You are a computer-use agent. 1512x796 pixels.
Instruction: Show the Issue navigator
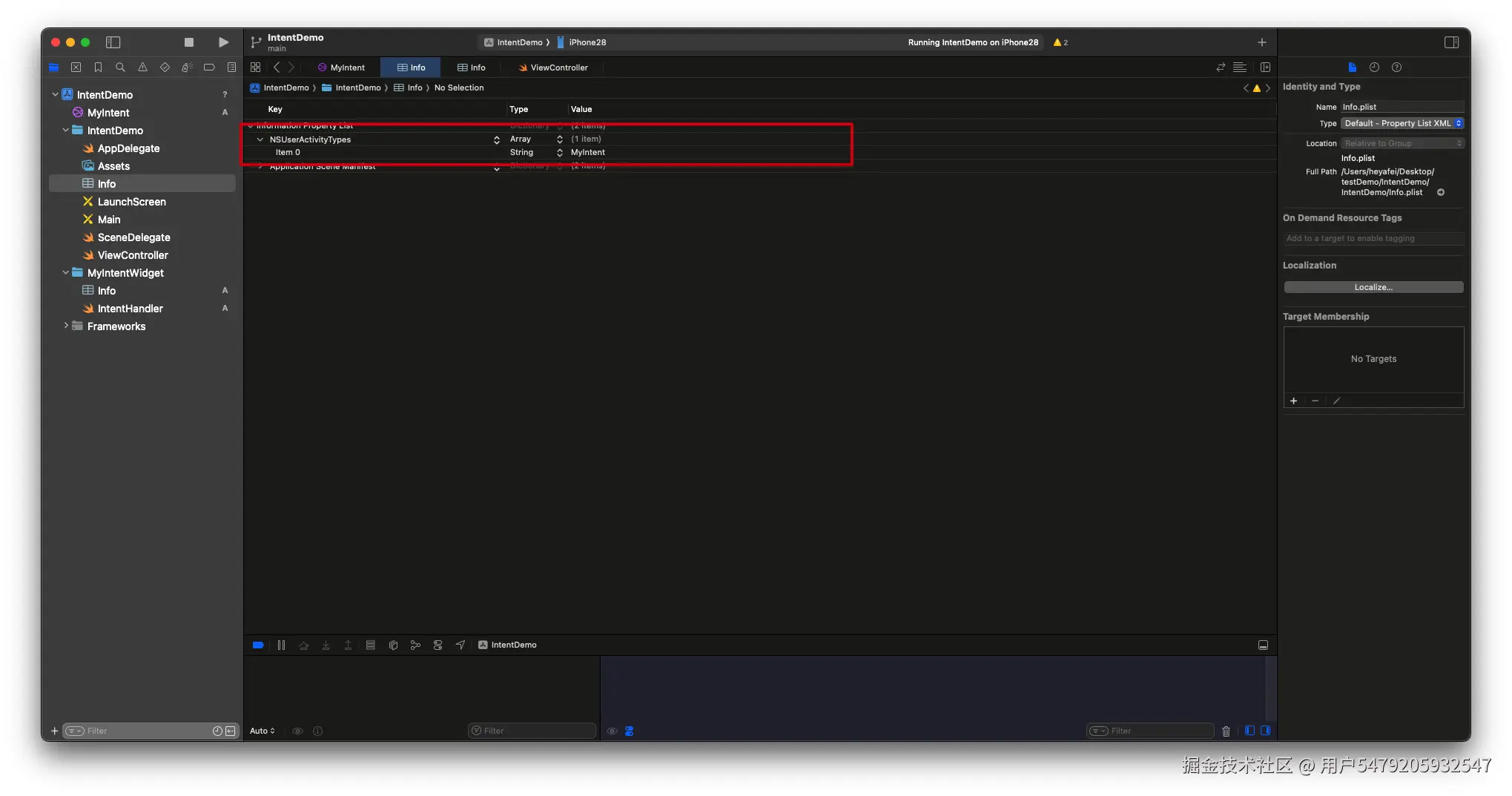coord(143,68)
